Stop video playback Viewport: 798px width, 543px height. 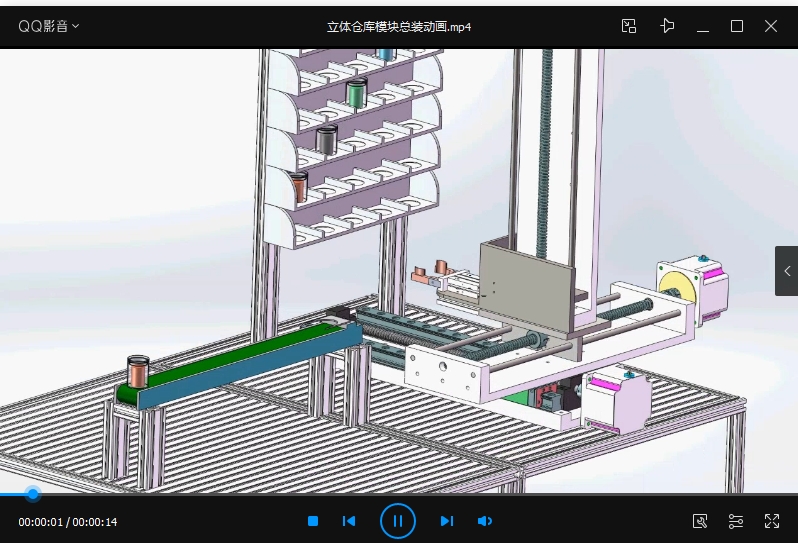pos(313,521)
